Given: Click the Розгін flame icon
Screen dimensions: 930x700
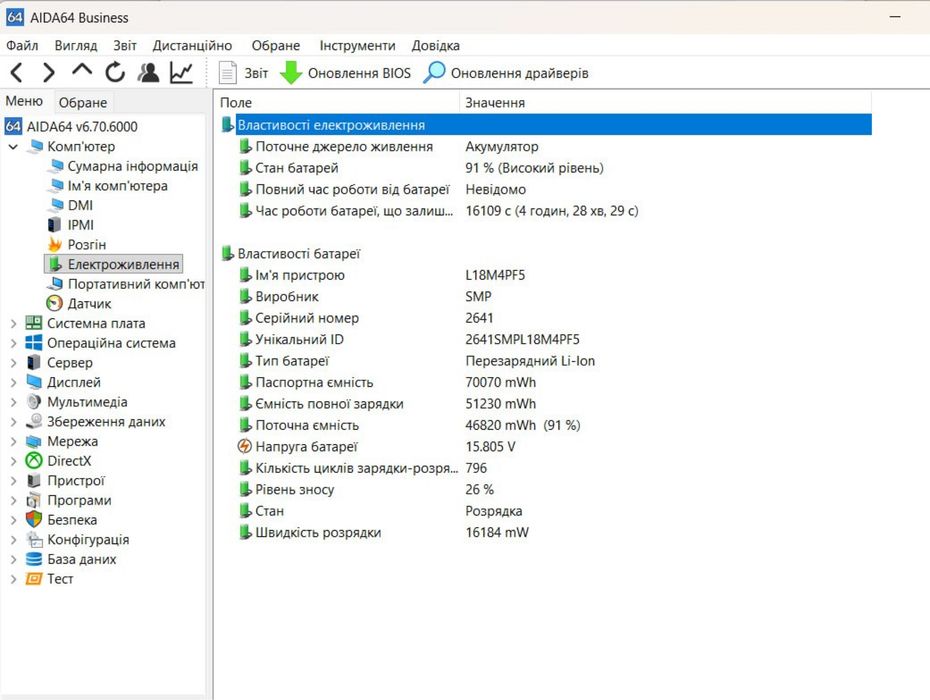Looking at the screenshot, I should [x=55, y=244].
